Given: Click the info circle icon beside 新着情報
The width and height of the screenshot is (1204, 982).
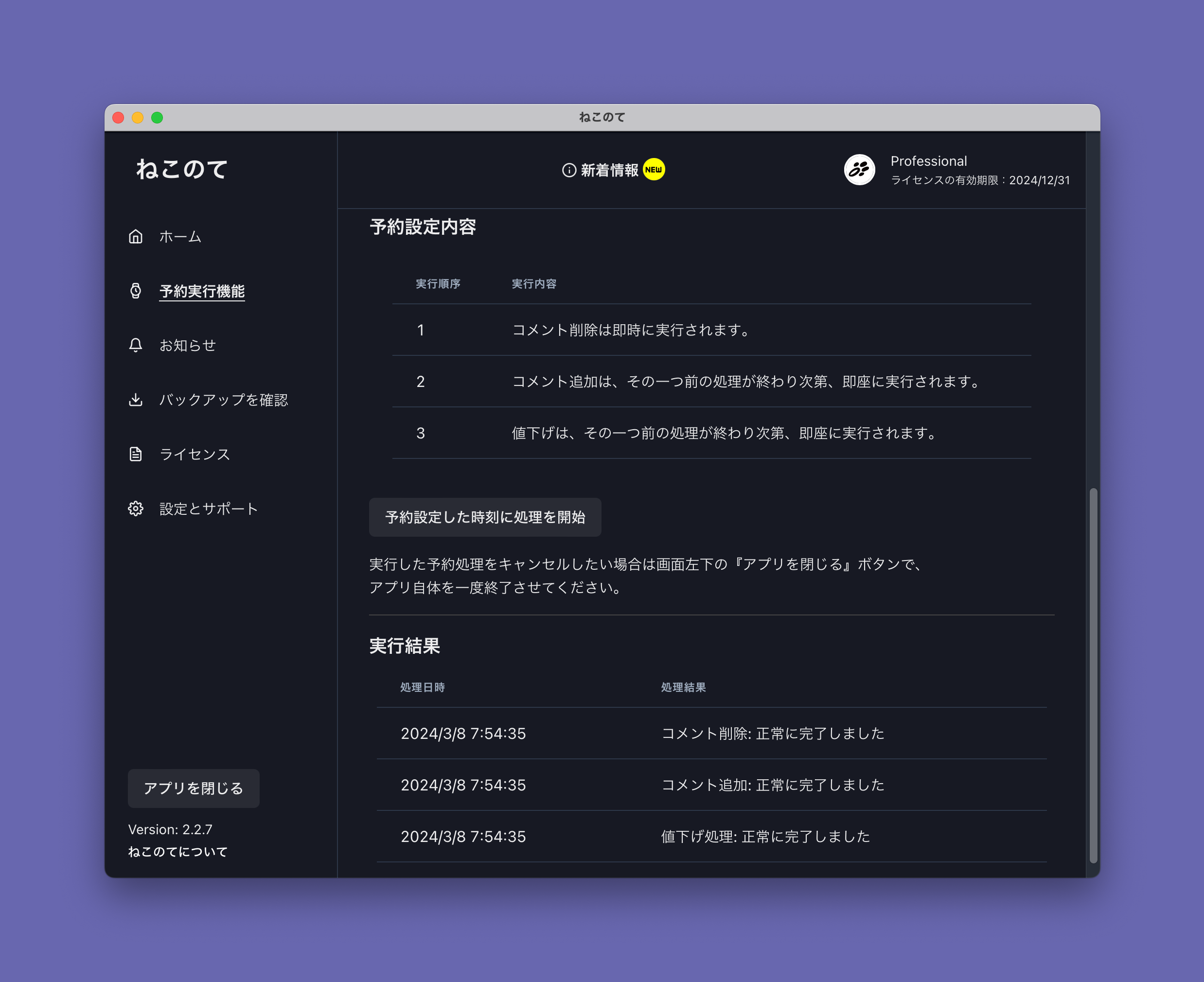Looking at the screenshot, I should [569, 170].
